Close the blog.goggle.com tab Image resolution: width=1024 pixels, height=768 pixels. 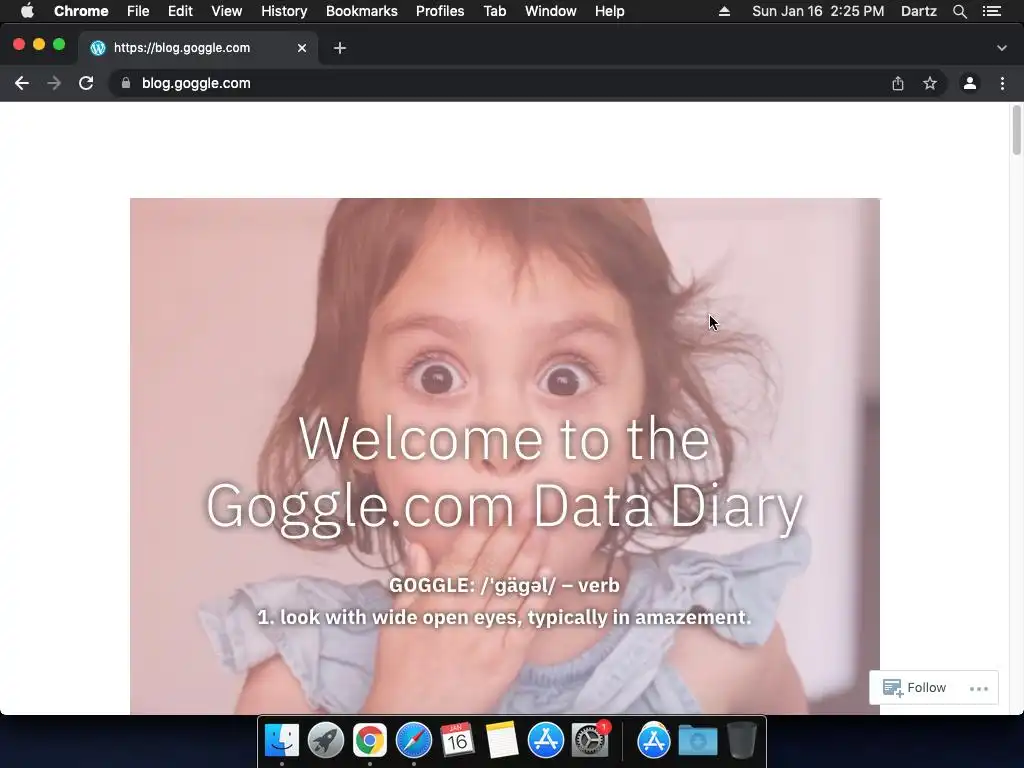(302, 48)
